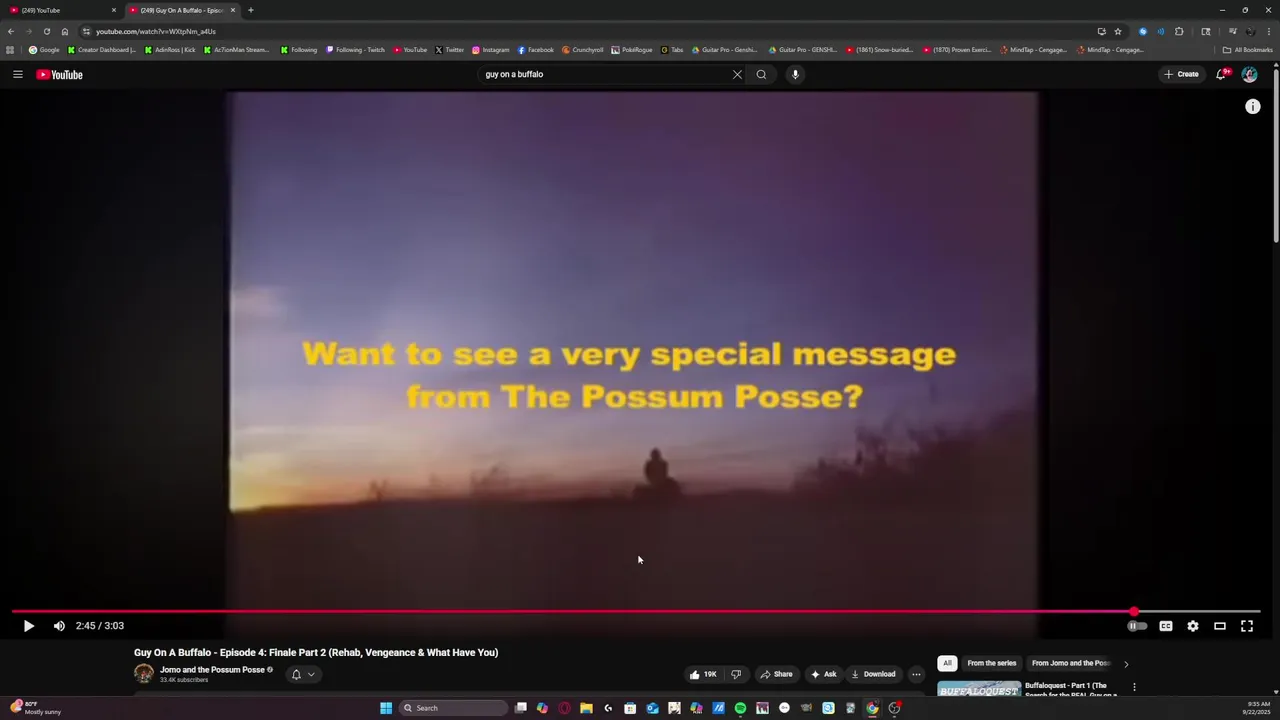Open a new browser tab
Image resolution: width=1280 pixels, height=720 pixels.
point(250,10)
